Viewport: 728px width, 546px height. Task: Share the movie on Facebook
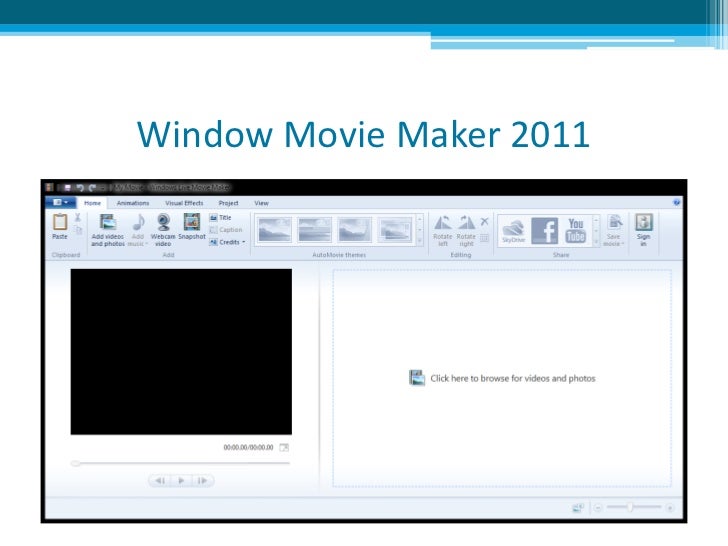pos(544,230)
